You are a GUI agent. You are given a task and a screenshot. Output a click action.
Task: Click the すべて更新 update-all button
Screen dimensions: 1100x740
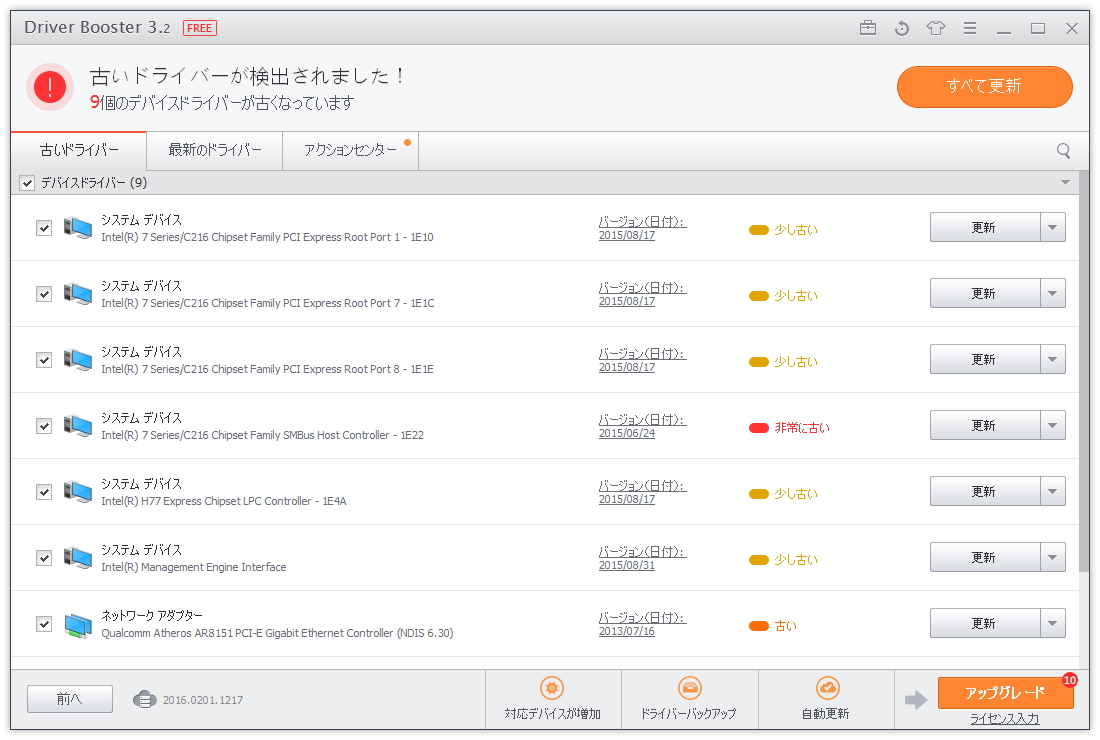coord(984,87)
